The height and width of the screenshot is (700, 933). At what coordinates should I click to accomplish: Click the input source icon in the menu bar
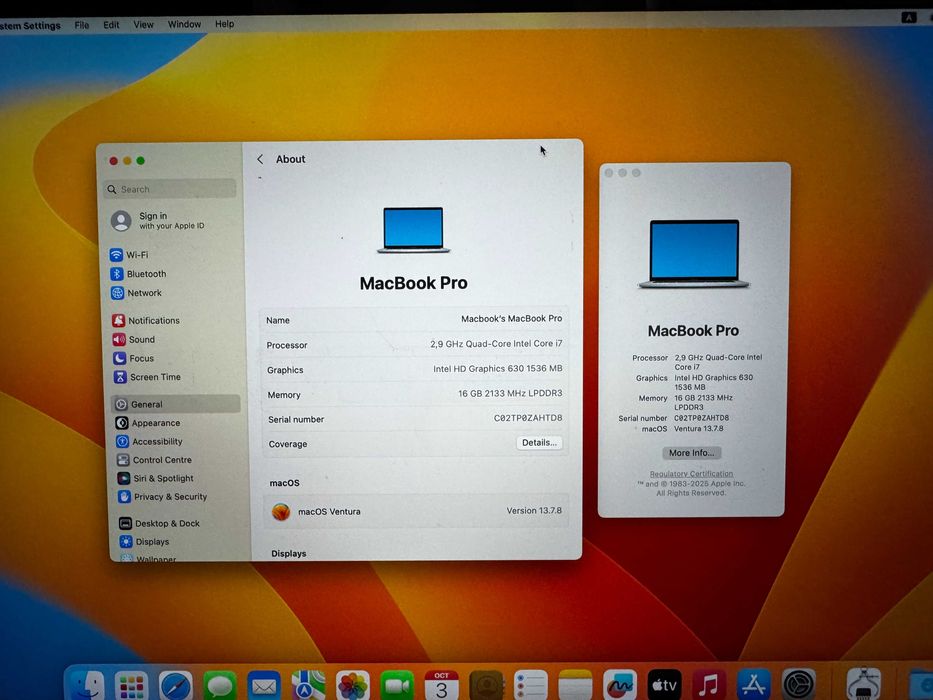(909, 17)
